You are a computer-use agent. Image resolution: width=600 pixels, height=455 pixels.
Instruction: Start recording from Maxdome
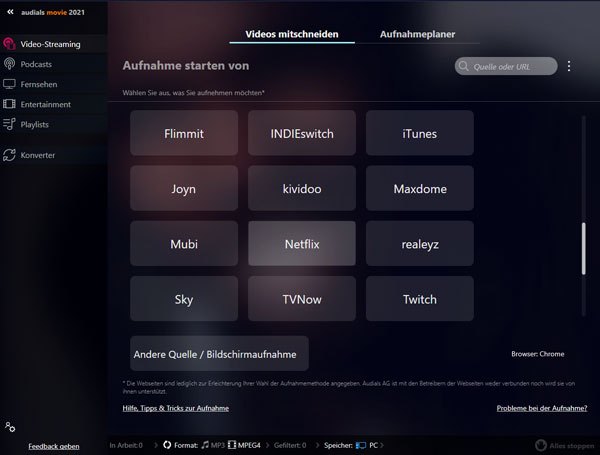(x=420, y=188)
